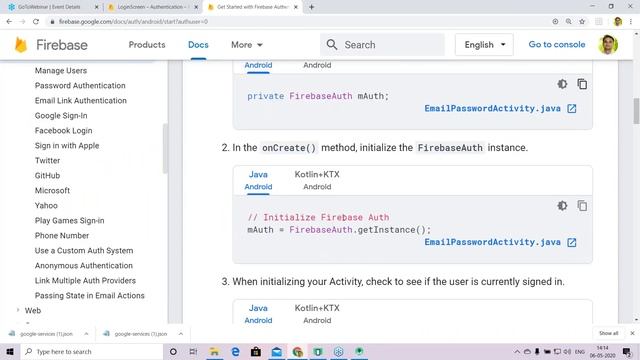Viewport: 640px width, 360px height.
Task: Open second EmailPasswordActivity.java link
Action: 492,242
